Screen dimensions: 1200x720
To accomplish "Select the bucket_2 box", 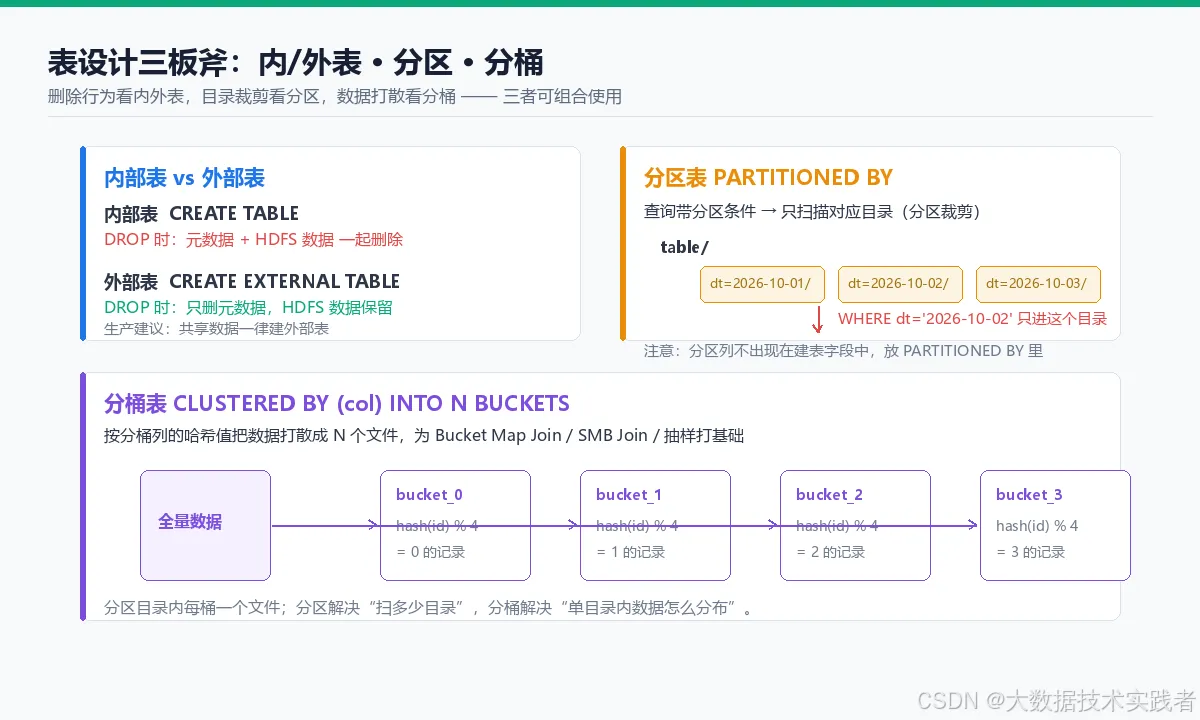I will 856,525.
